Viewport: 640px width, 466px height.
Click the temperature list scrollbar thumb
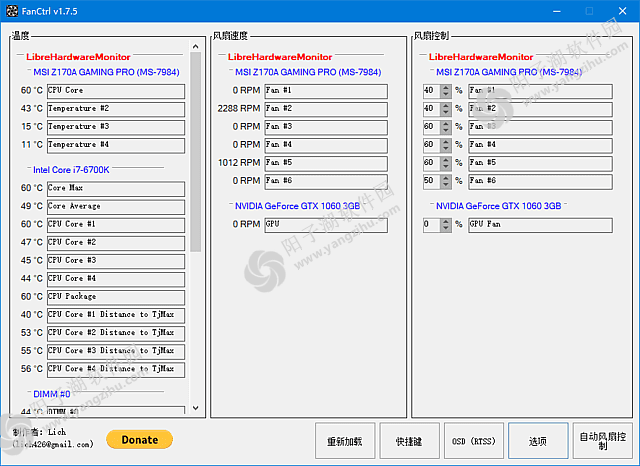point(196,152)
